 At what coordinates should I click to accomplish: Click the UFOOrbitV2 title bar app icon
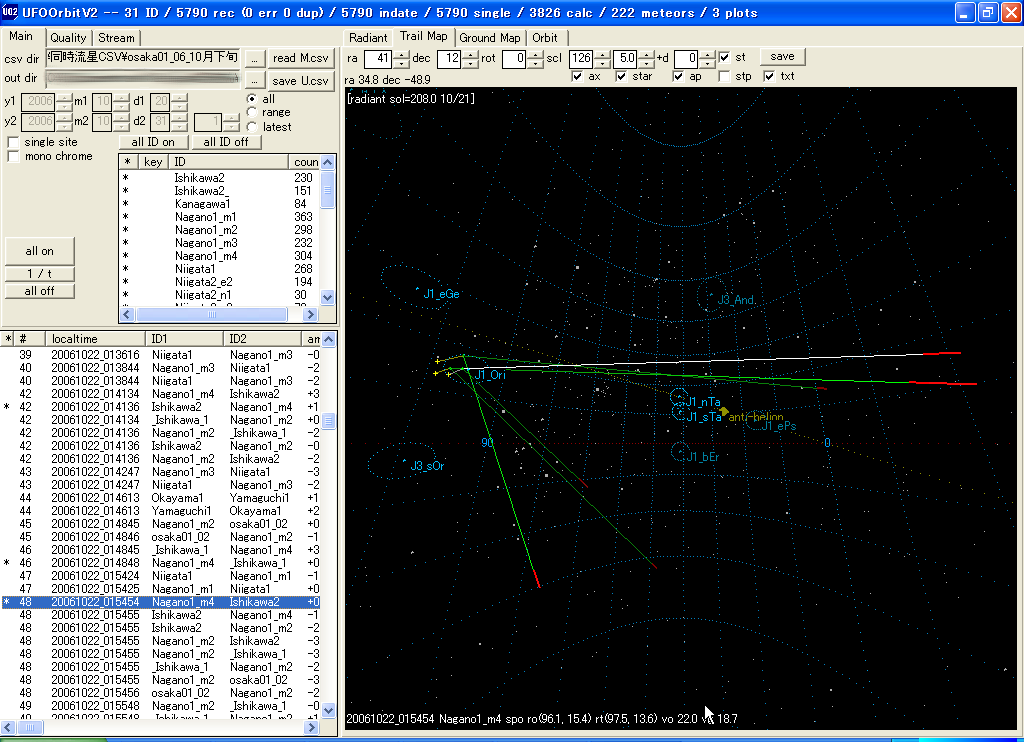[11, 13]
